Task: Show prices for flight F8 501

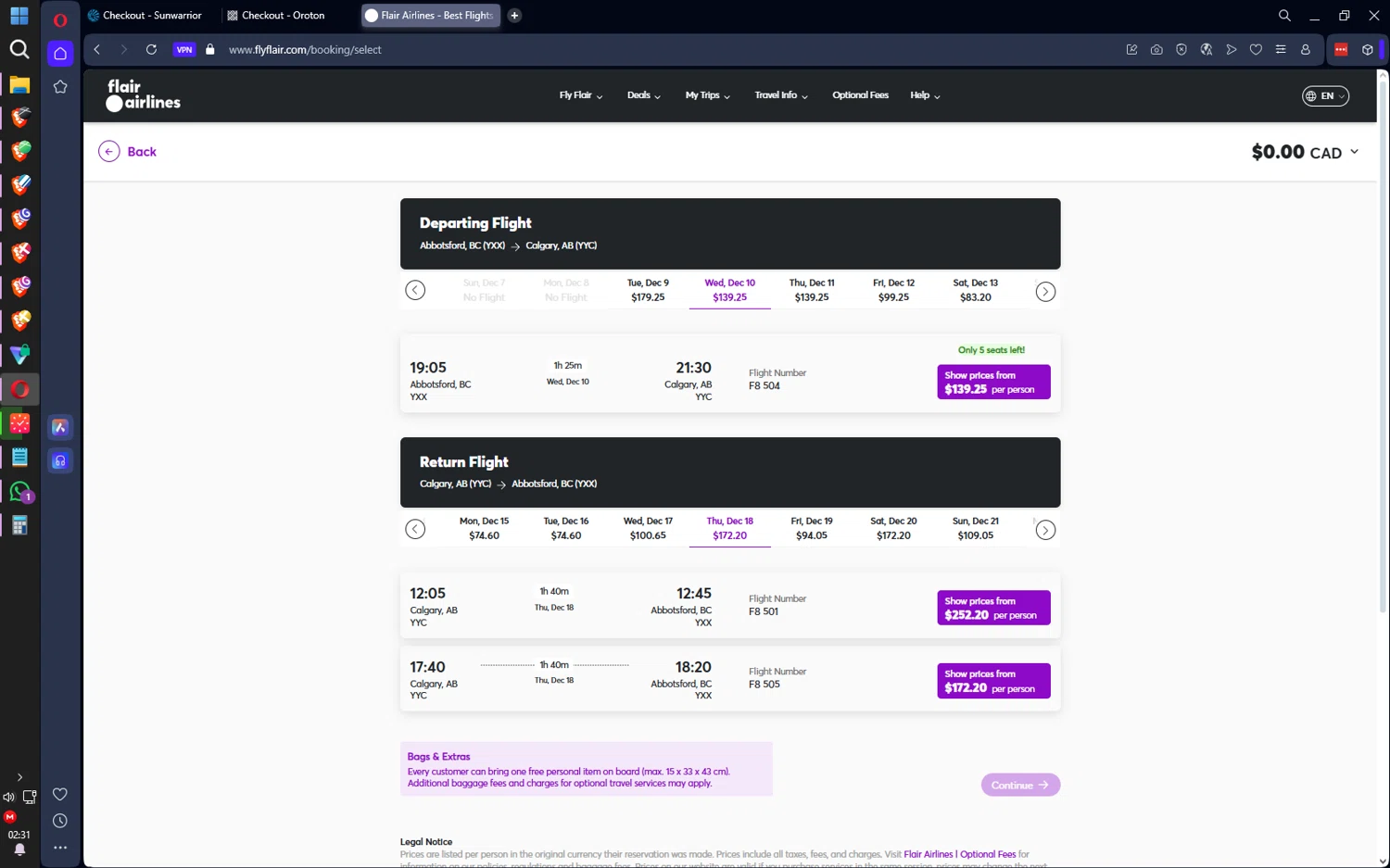Action: click(993, 608)
